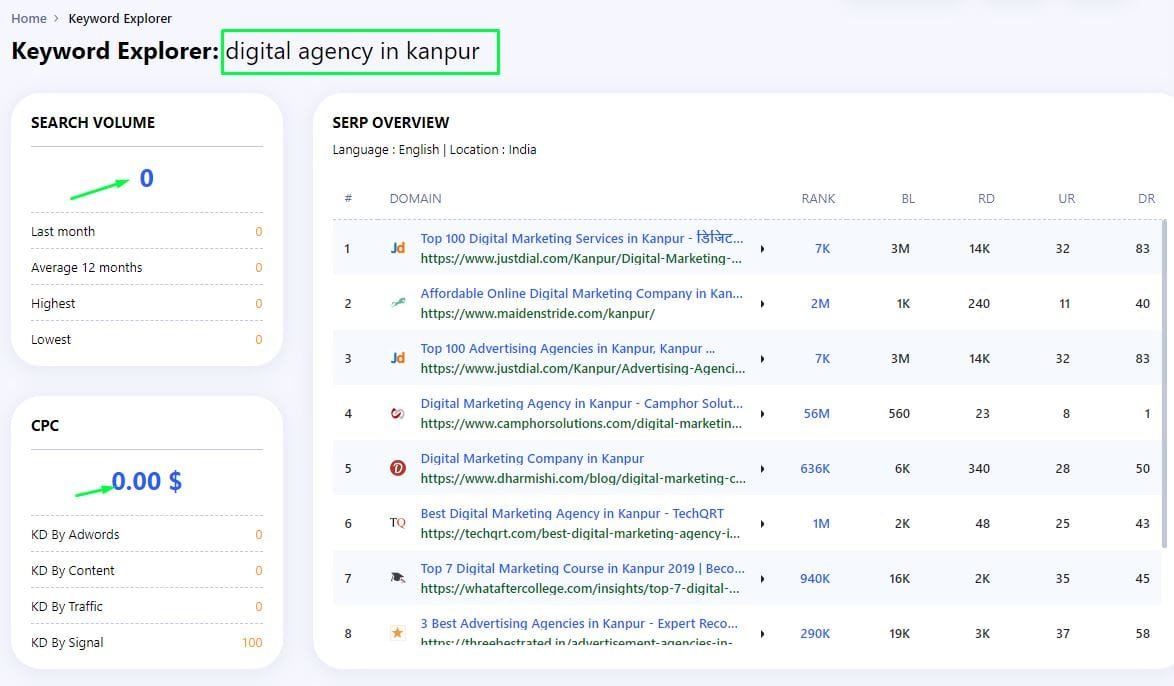
Task: Click the Dharmishi red favicon icon
Action: (x=398, y=468)
